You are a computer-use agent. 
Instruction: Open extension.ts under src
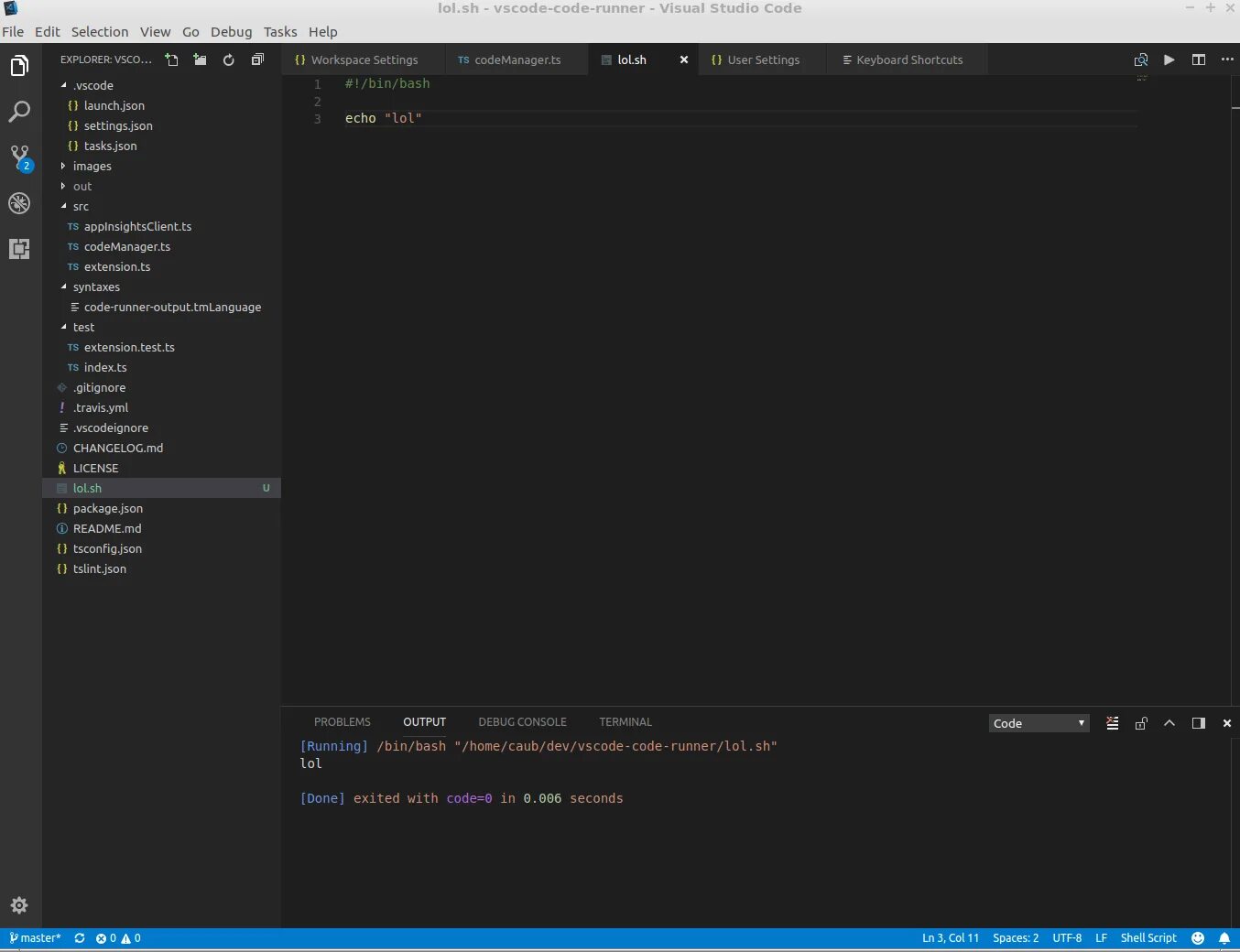point(161,266)
